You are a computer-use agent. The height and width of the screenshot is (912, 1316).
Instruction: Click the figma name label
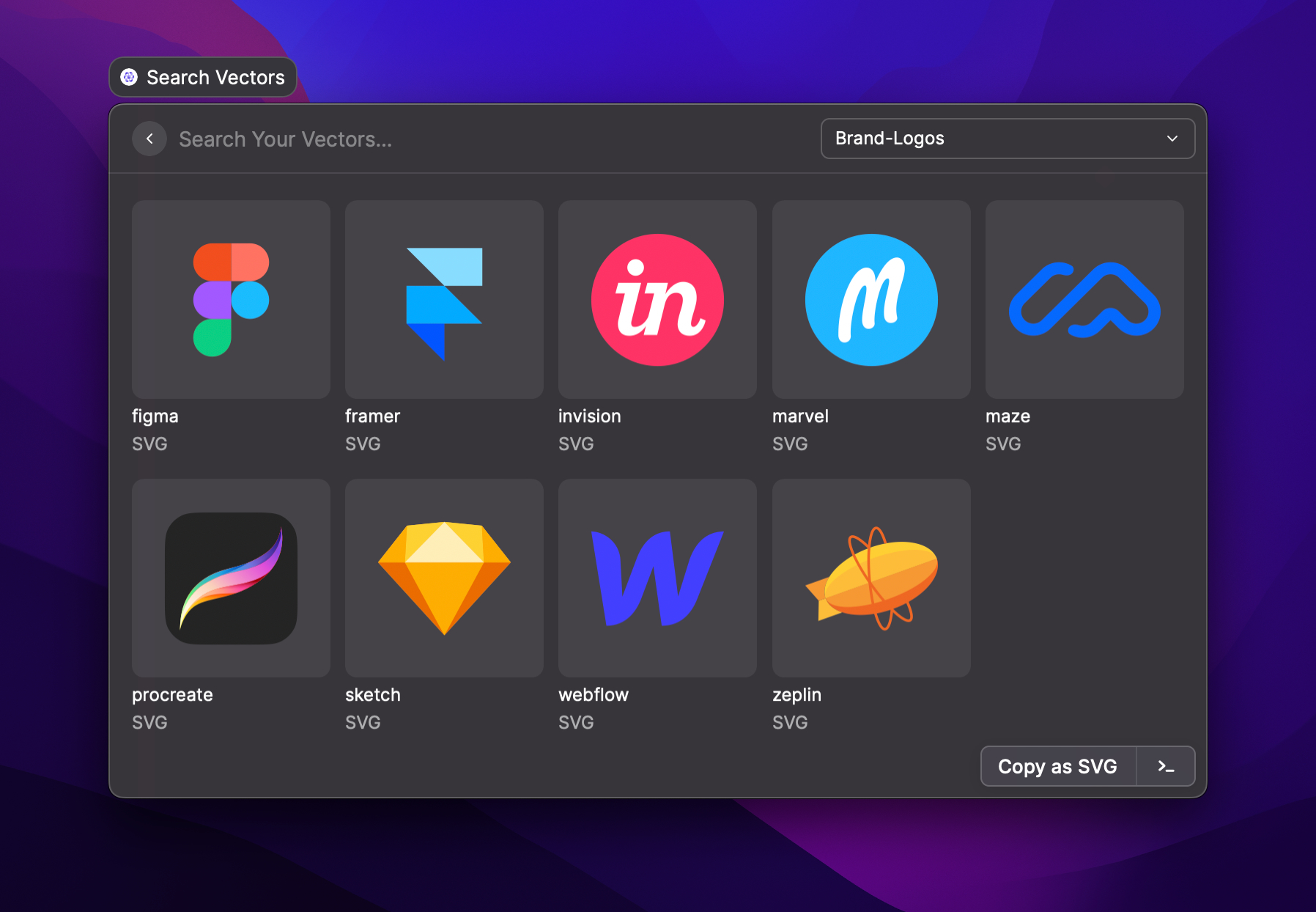[x=155, y=416]
